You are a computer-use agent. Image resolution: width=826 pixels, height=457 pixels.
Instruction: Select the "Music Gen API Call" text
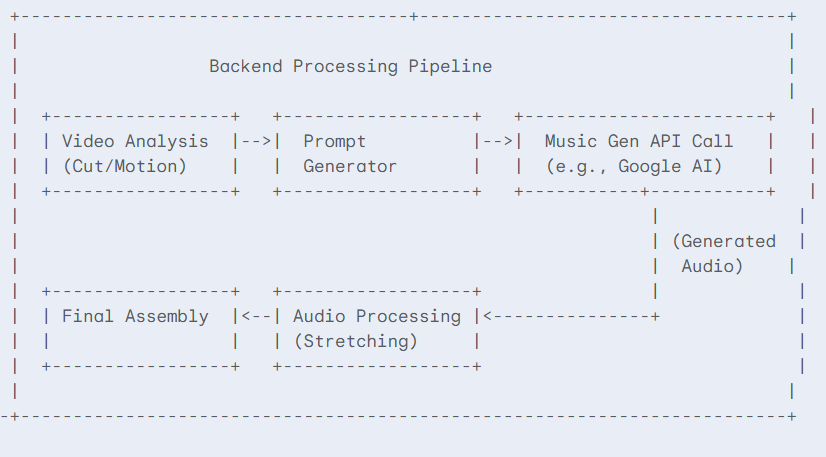point(639,142)
